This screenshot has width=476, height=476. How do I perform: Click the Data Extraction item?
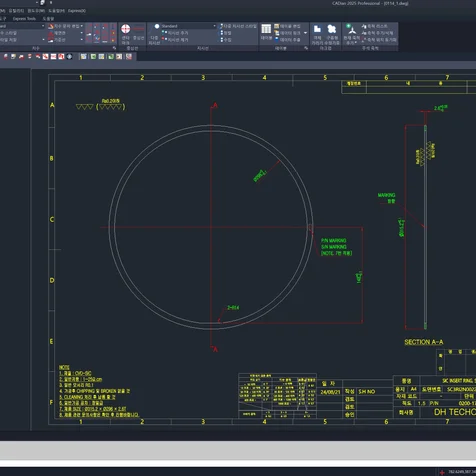coord(287,39)
